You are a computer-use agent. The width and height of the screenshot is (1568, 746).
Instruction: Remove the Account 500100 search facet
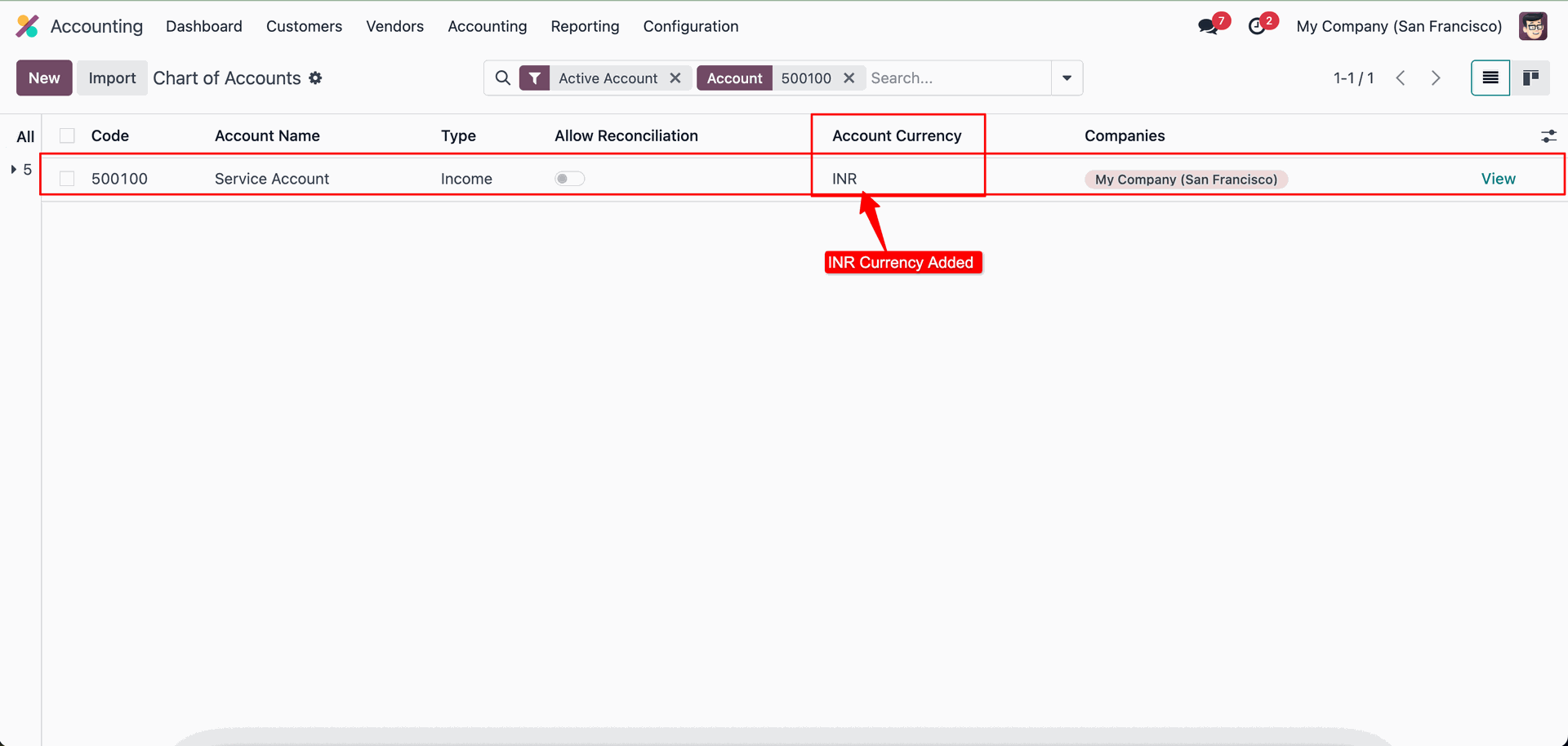pos(849,78)
